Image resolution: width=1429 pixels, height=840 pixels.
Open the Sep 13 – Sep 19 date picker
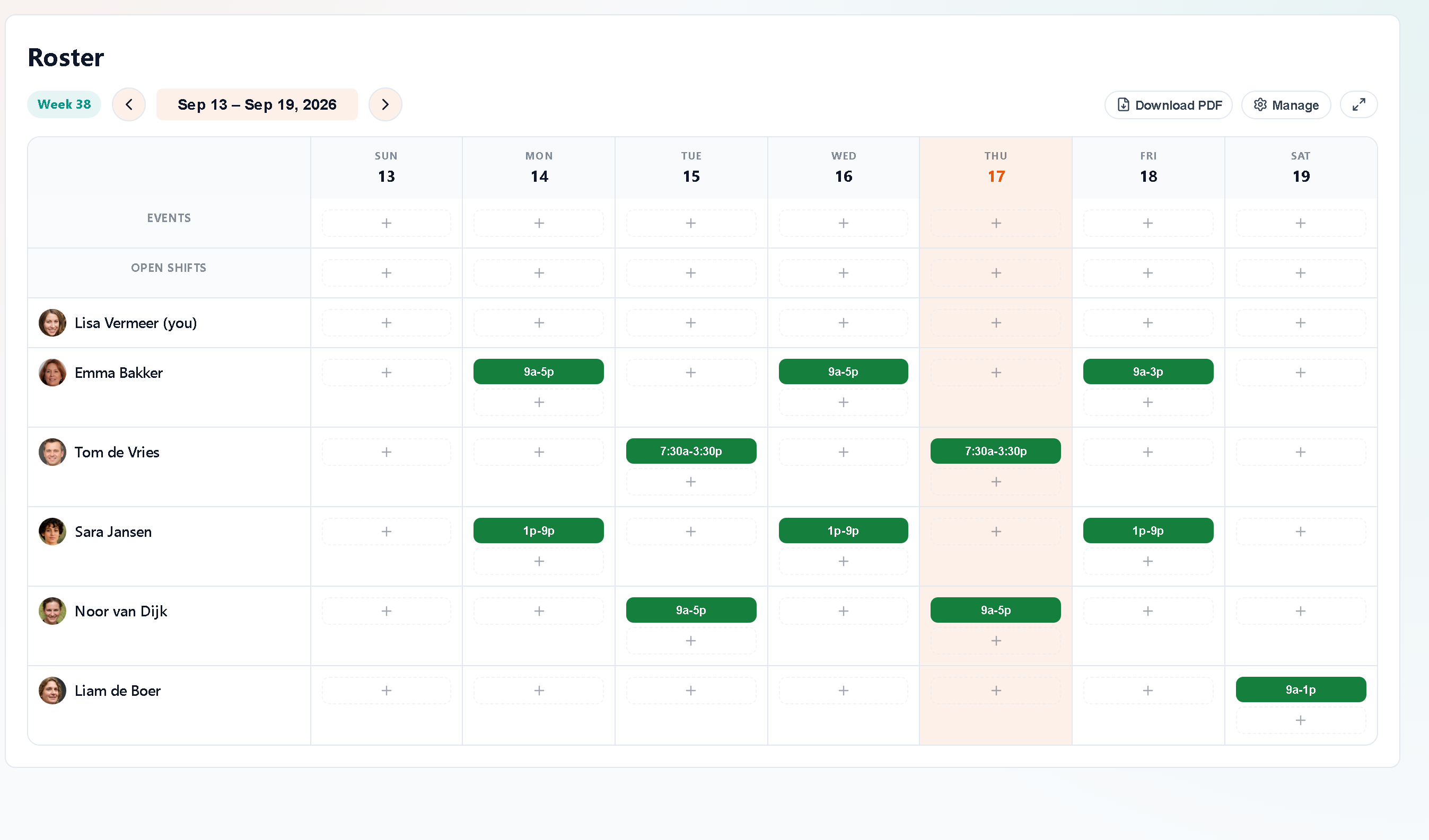point(257,104)
